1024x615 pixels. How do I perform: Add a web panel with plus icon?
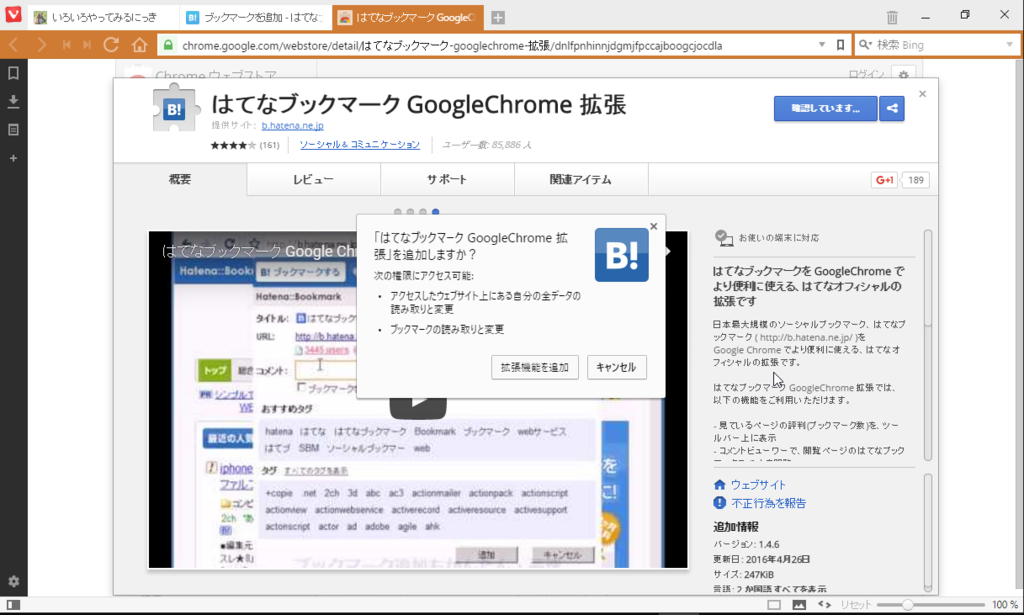pos(13,158)
